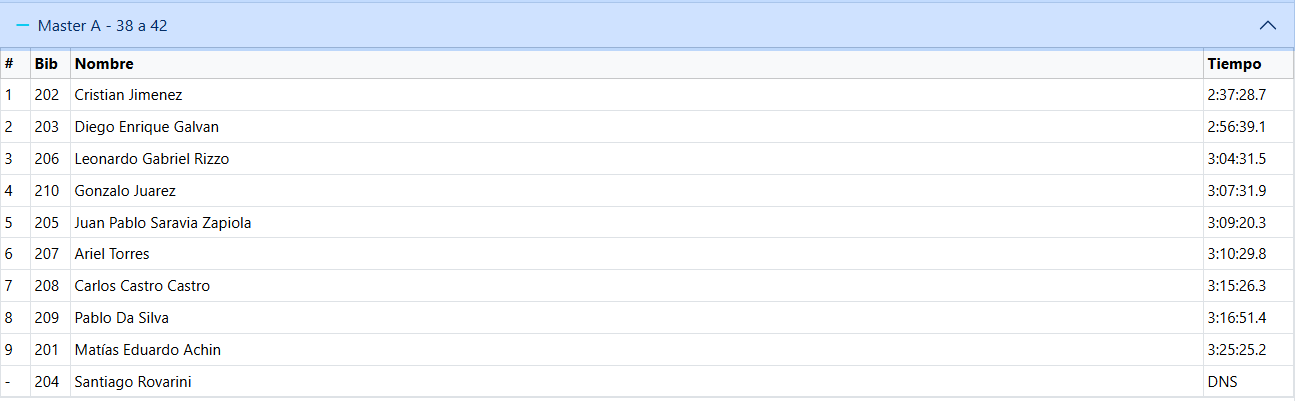Click the Bib column header

point(46,64)
